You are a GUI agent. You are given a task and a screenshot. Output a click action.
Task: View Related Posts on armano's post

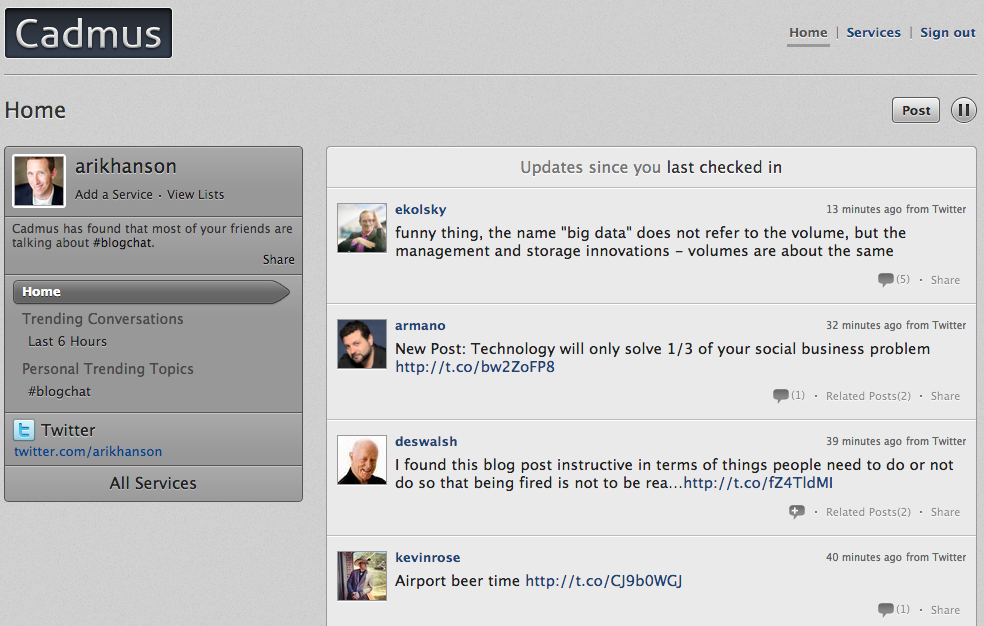(x=868, y=396)
